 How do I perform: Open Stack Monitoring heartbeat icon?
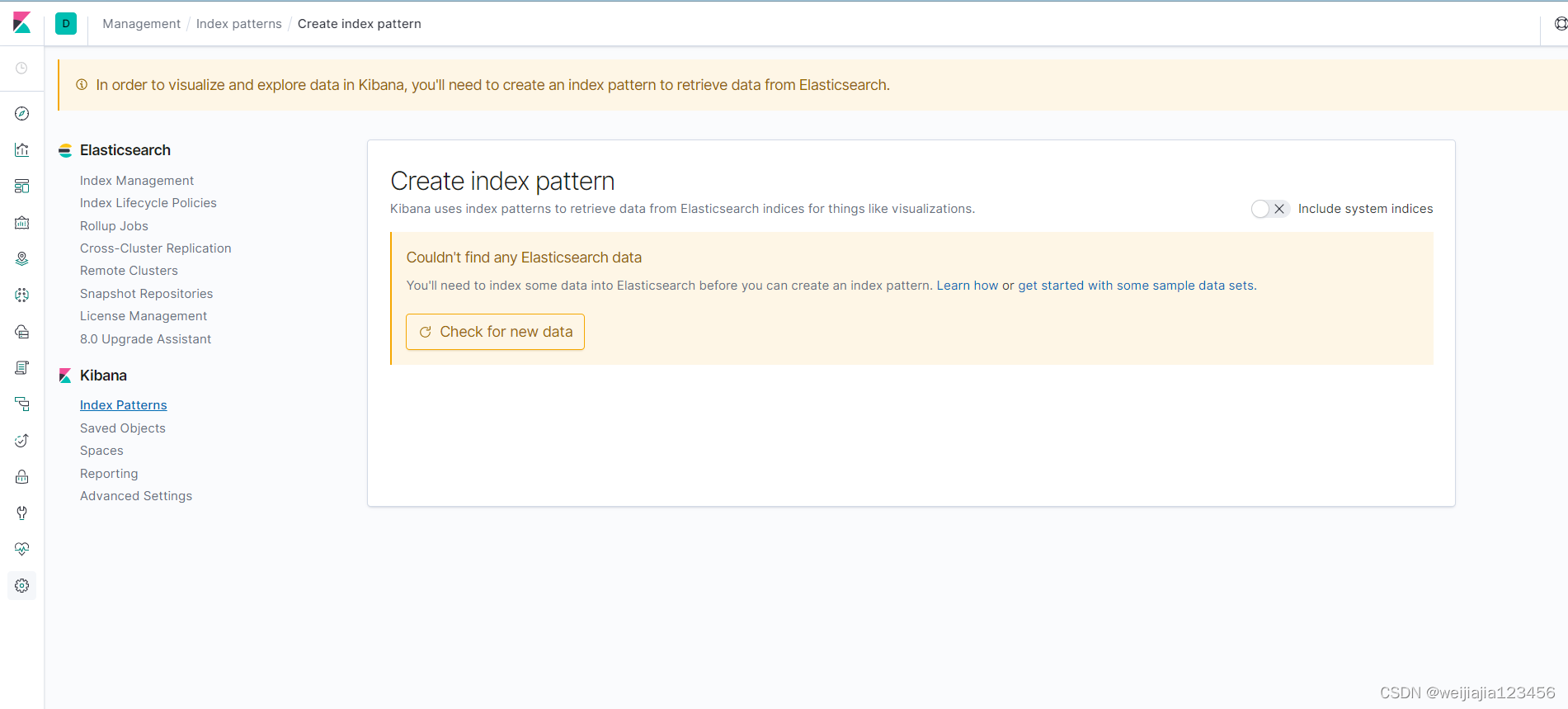[22, 550]
